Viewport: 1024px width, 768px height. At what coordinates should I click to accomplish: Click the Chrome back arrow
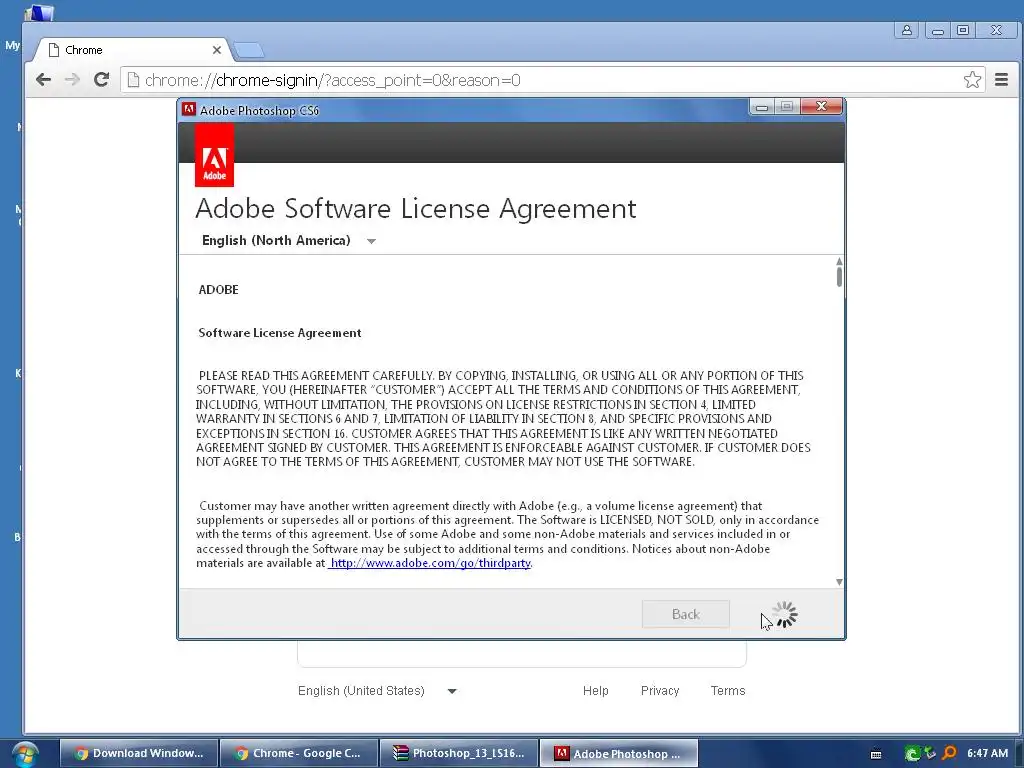43,80
